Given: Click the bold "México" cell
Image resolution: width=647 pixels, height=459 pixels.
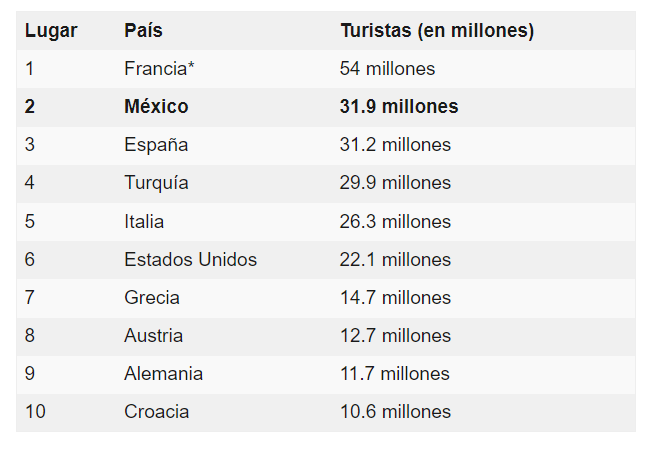Looking at the screenshot, I should click(x=156, y=107).
